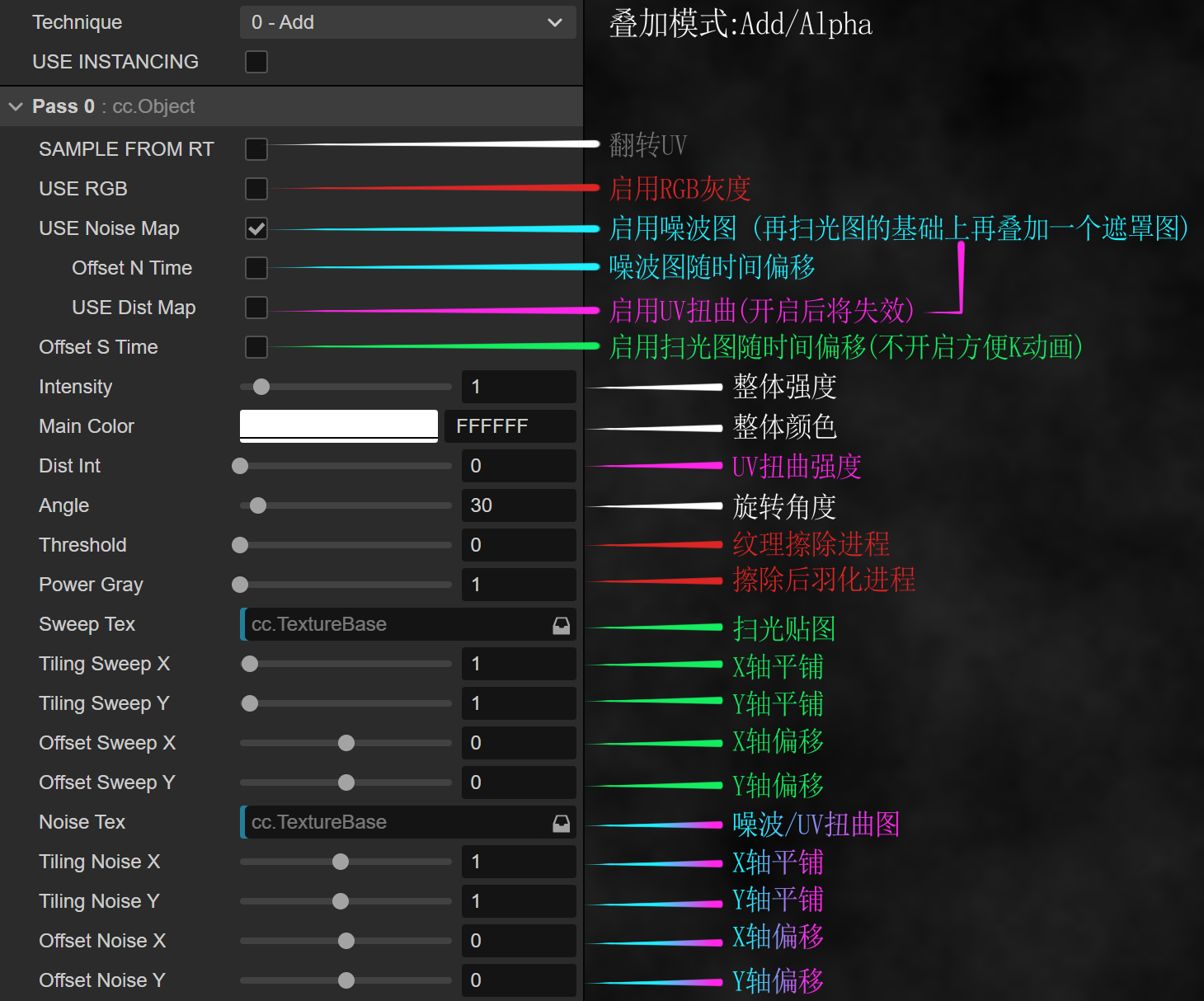Tick the SAMPLE FROM RT checkbox
The height and width of the screenshot is (1001, 1204).
click(256, 149)
